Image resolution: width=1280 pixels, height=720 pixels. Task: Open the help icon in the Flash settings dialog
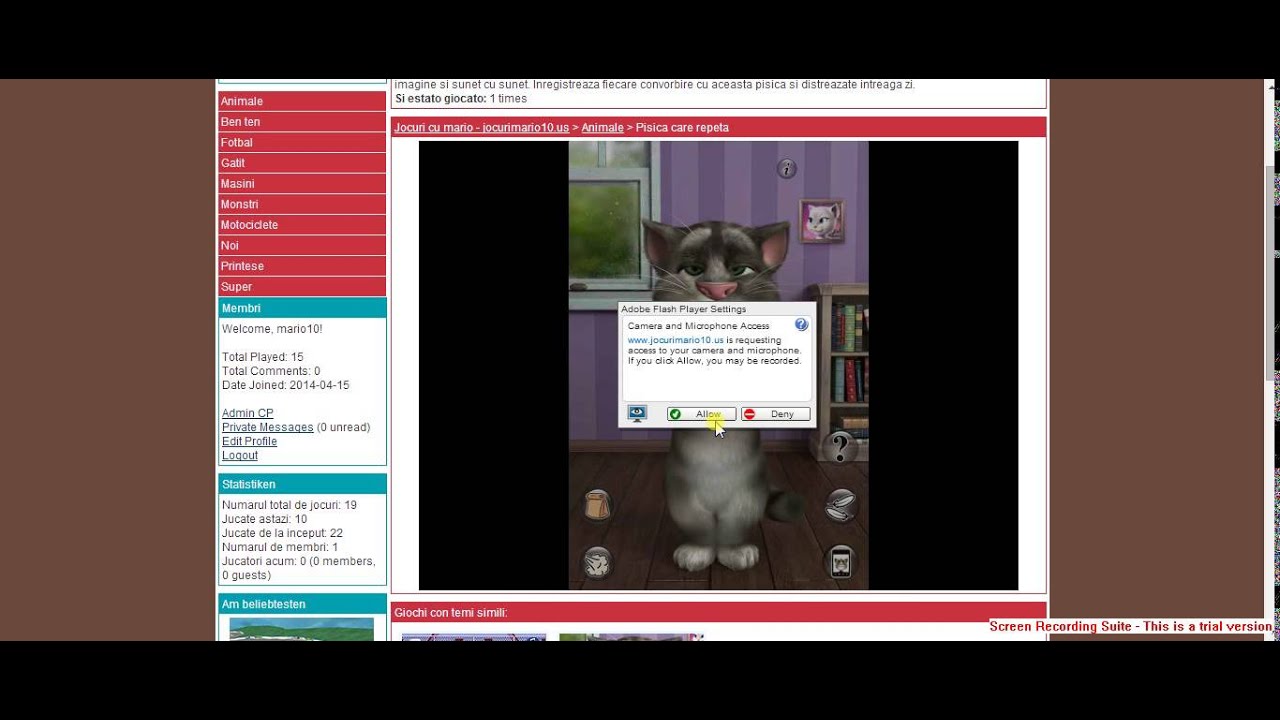coord(801,325)
